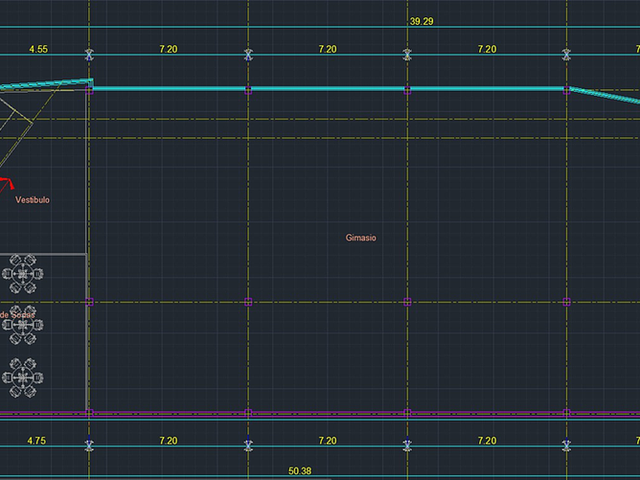The width and height of the screenshot is (640, 480).
Task: Click the 4.55 dimension value
Action: click(38, 49)
